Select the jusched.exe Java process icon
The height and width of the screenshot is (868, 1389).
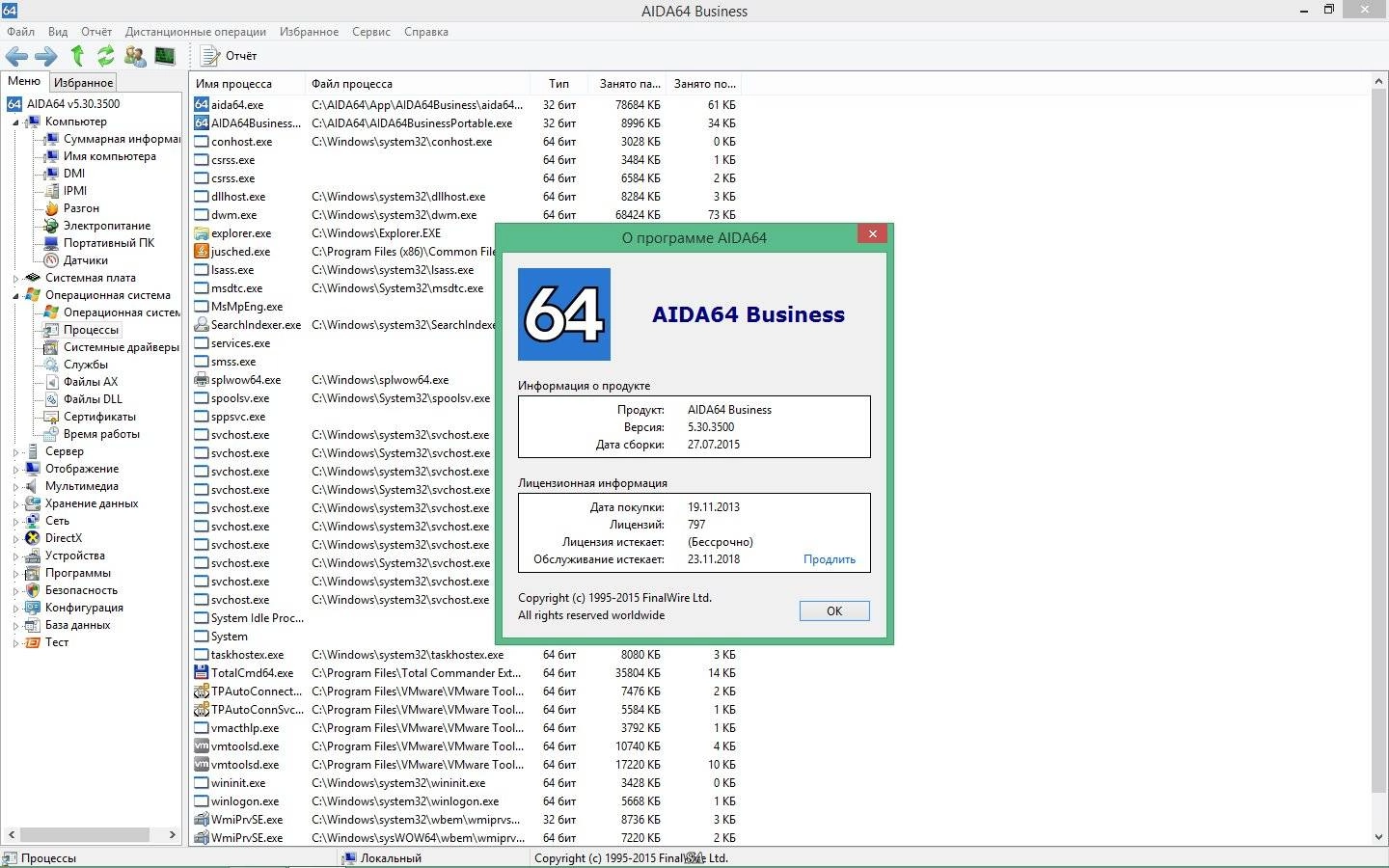tap(202, 251)
